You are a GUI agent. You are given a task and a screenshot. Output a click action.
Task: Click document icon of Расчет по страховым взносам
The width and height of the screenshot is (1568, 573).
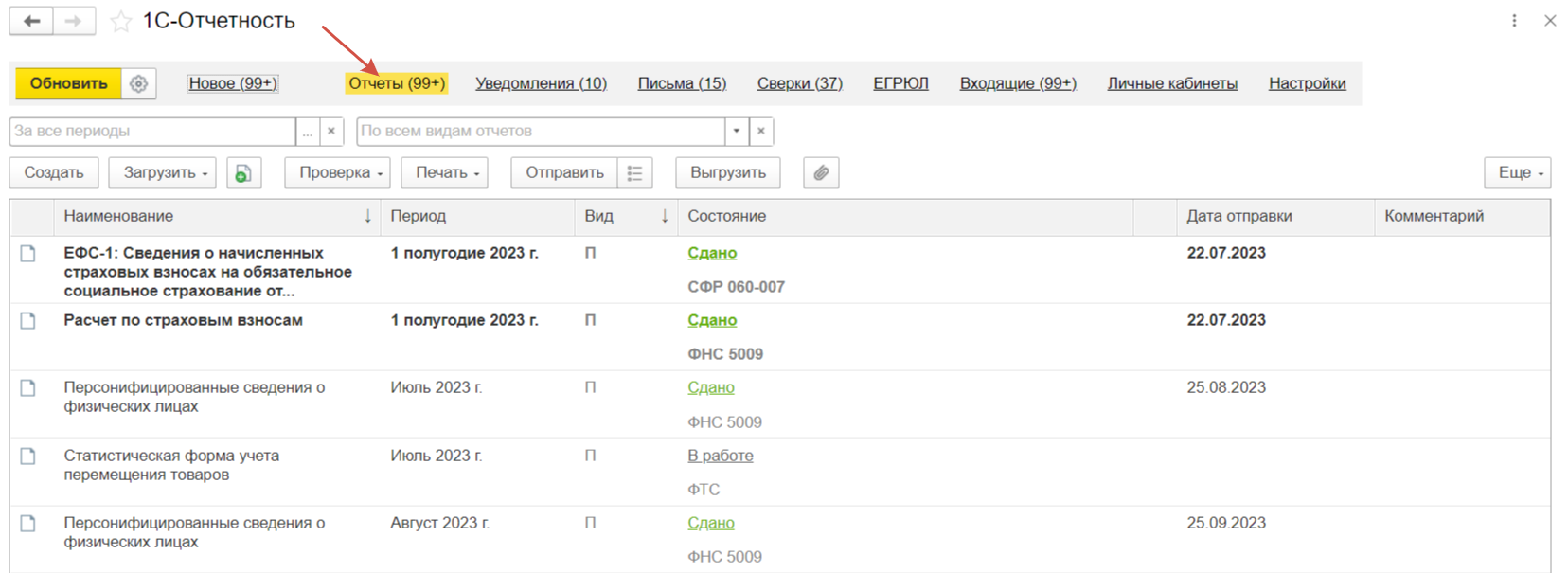click(28, 320)
